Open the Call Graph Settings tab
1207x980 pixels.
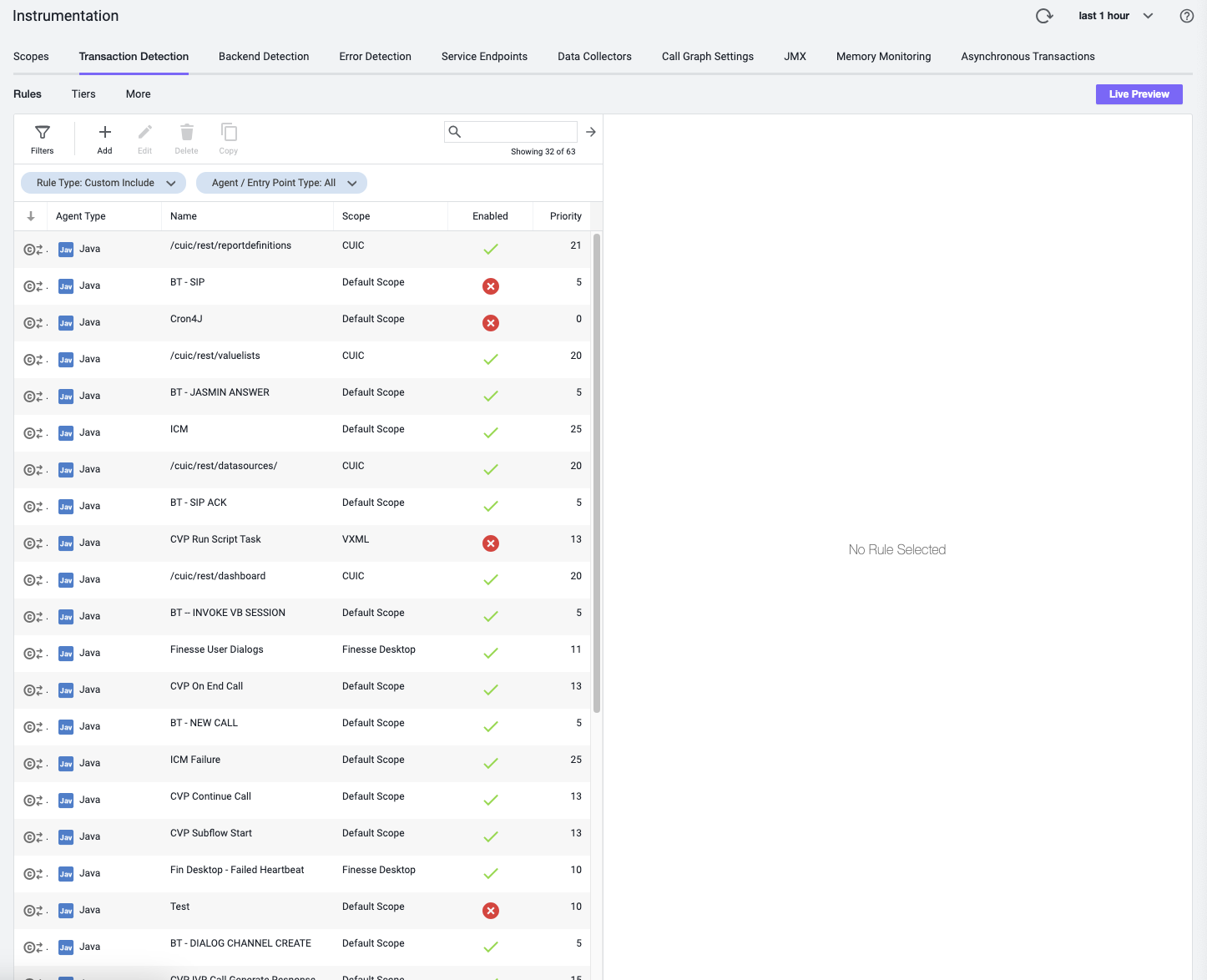[708, 57]
